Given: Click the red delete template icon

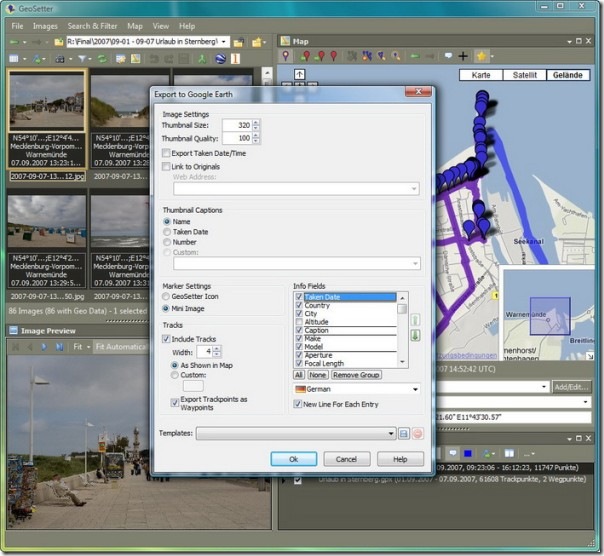Looking at the screenshot, I should click(x=418, y=433).
